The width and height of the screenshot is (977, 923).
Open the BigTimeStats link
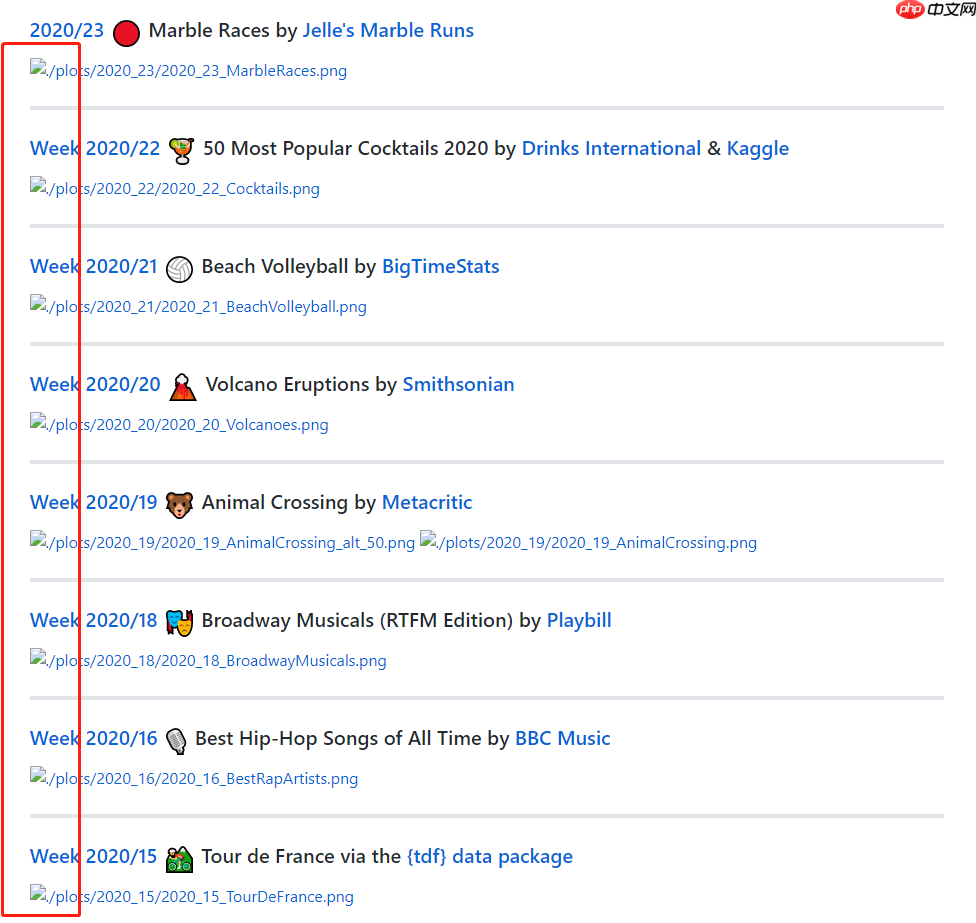coord(440,267)
